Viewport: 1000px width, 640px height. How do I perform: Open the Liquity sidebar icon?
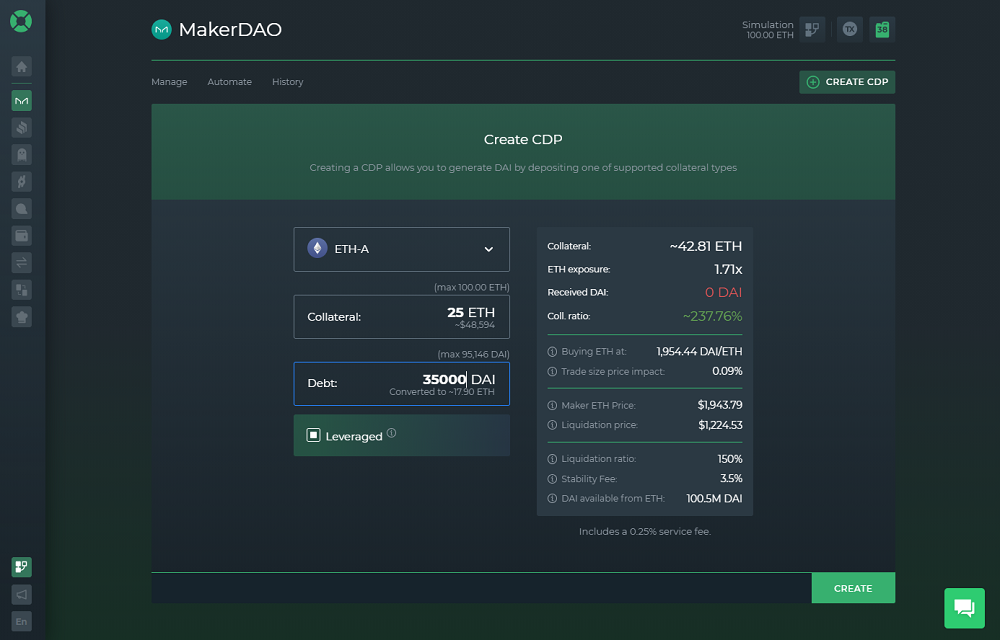22,209
